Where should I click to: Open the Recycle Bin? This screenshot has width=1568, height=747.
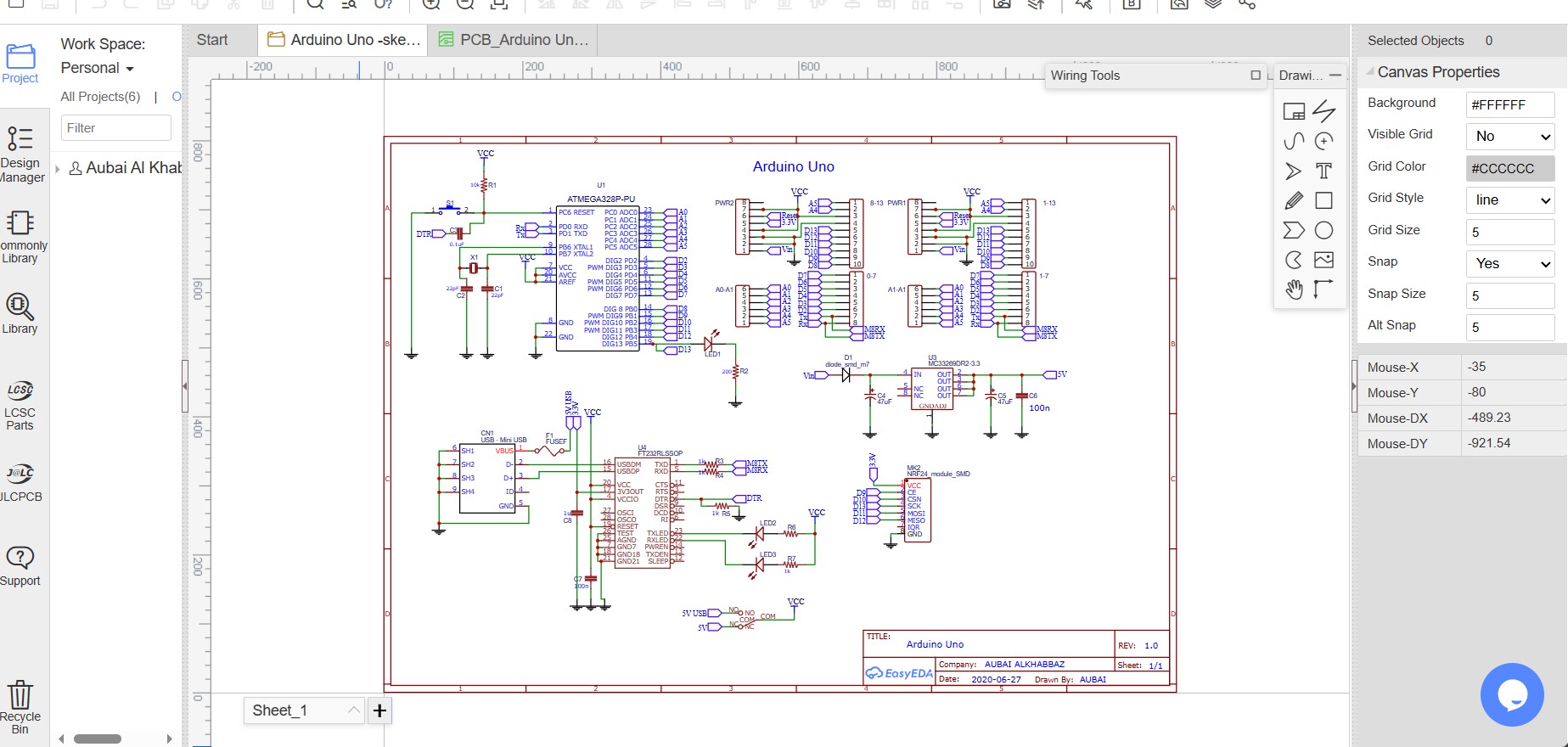click(x=20, y=707)
